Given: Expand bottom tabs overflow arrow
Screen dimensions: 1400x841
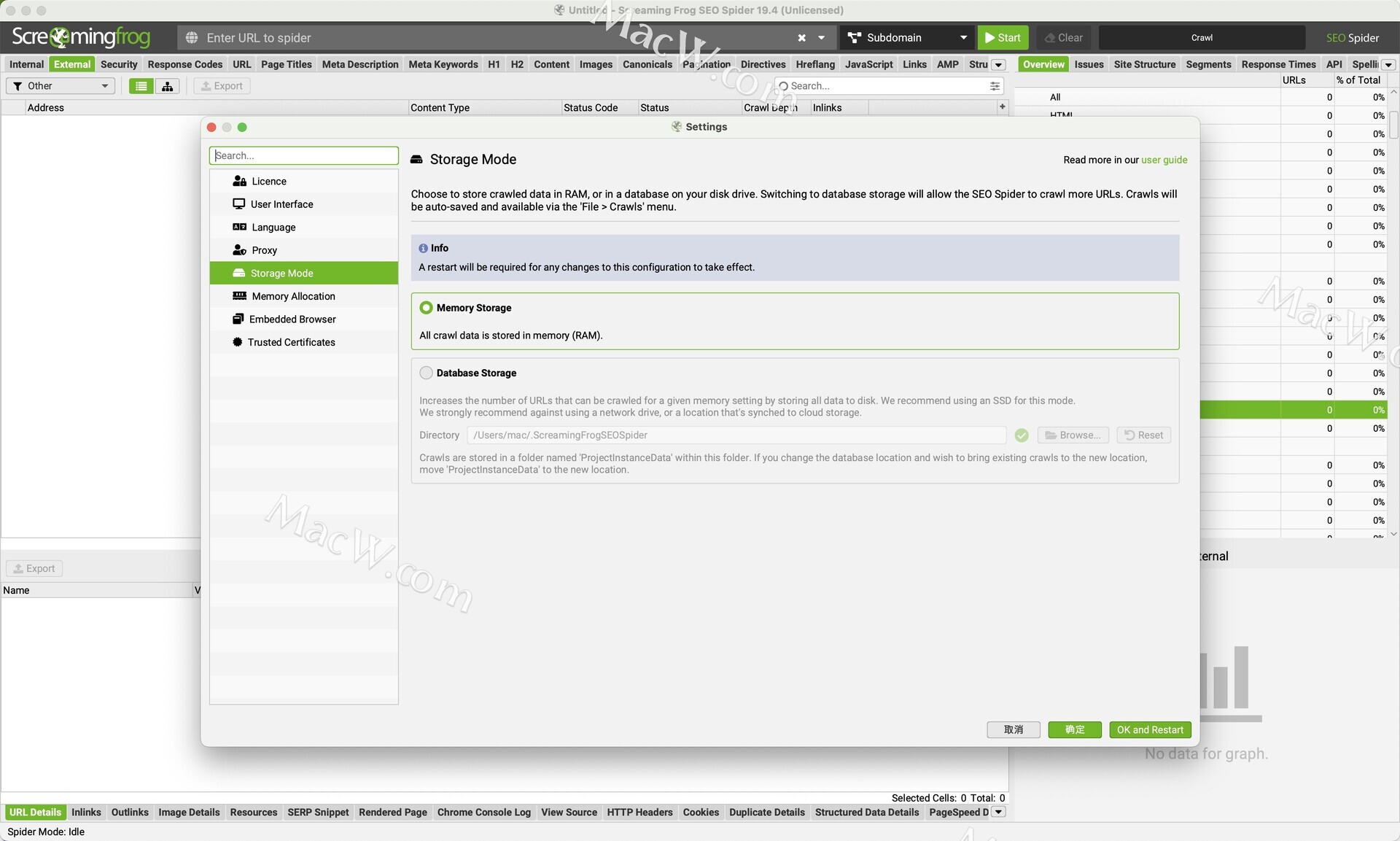Looking at the screenshot, I should click(999, 812).
